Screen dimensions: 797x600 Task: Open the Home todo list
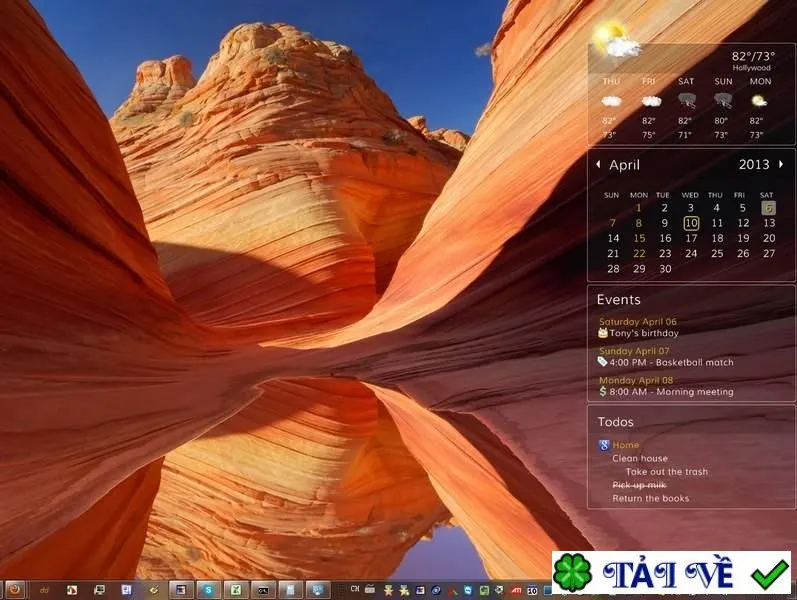(x=626, y=445)
